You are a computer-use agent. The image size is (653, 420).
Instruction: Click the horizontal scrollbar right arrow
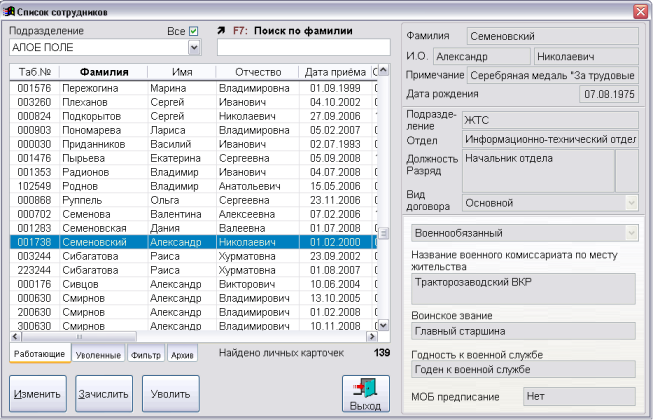(x=371, y=336)
